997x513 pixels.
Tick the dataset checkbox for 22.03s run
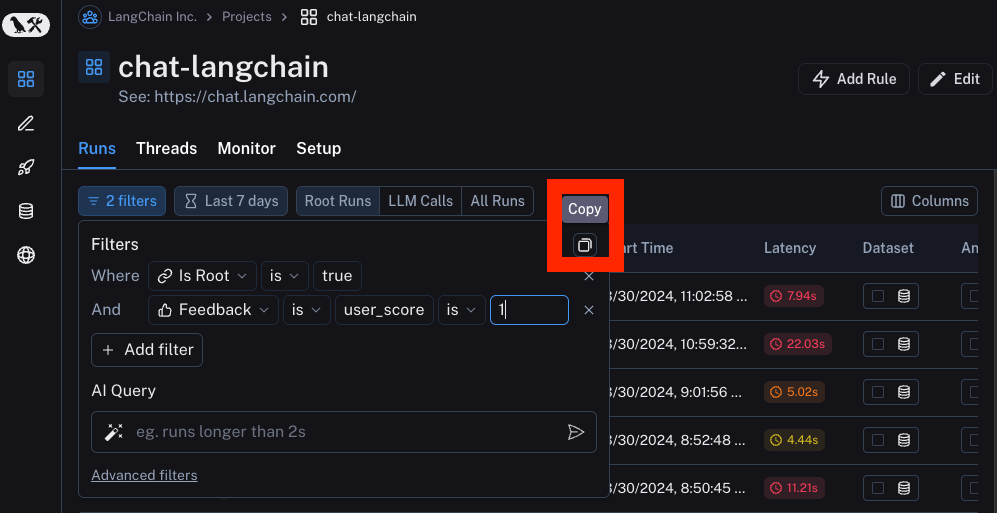tap(878, 344)
